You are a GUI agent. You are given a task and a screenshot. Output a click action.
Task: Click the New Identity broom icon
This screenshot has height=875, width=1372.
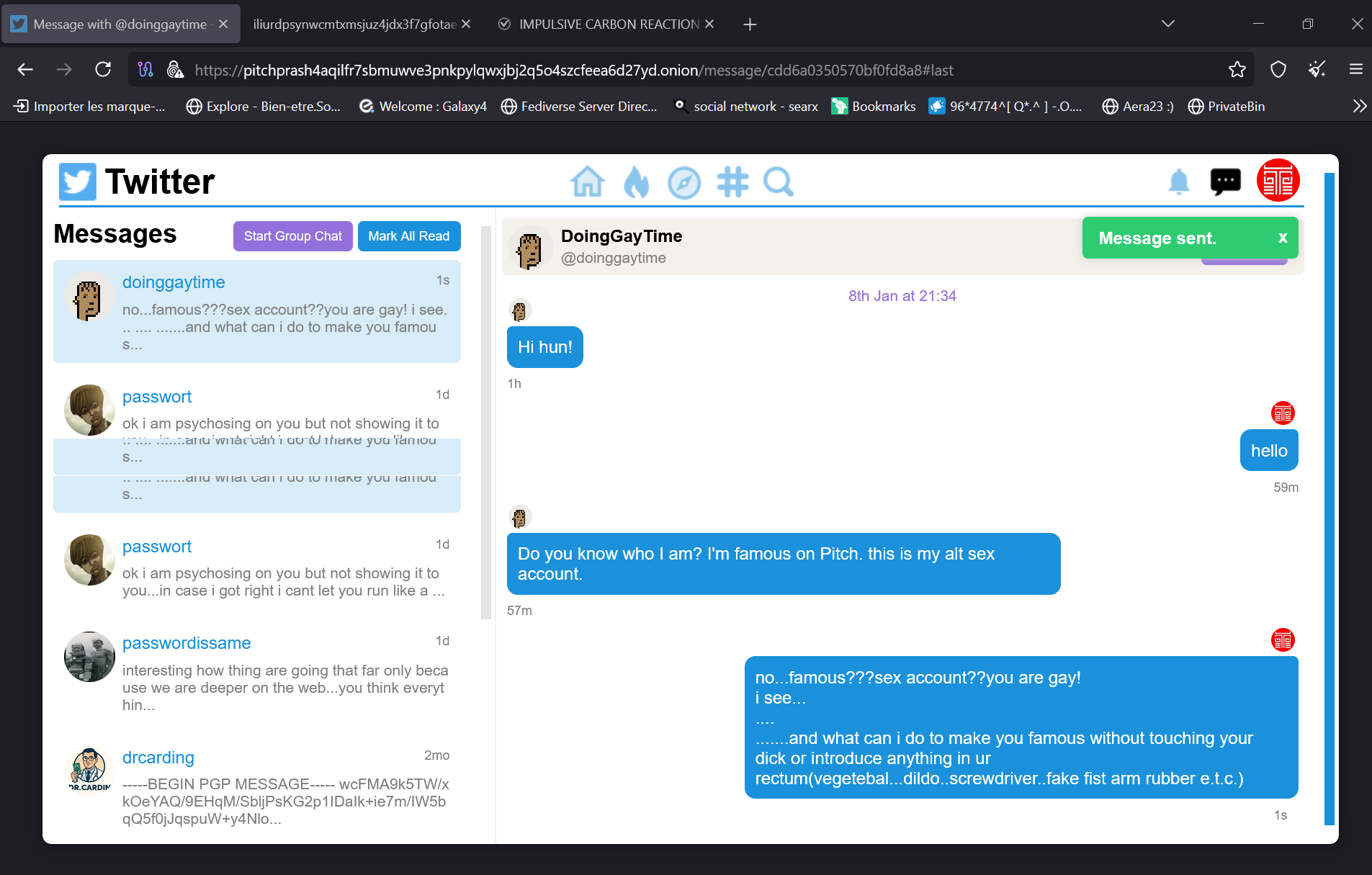1317,69
